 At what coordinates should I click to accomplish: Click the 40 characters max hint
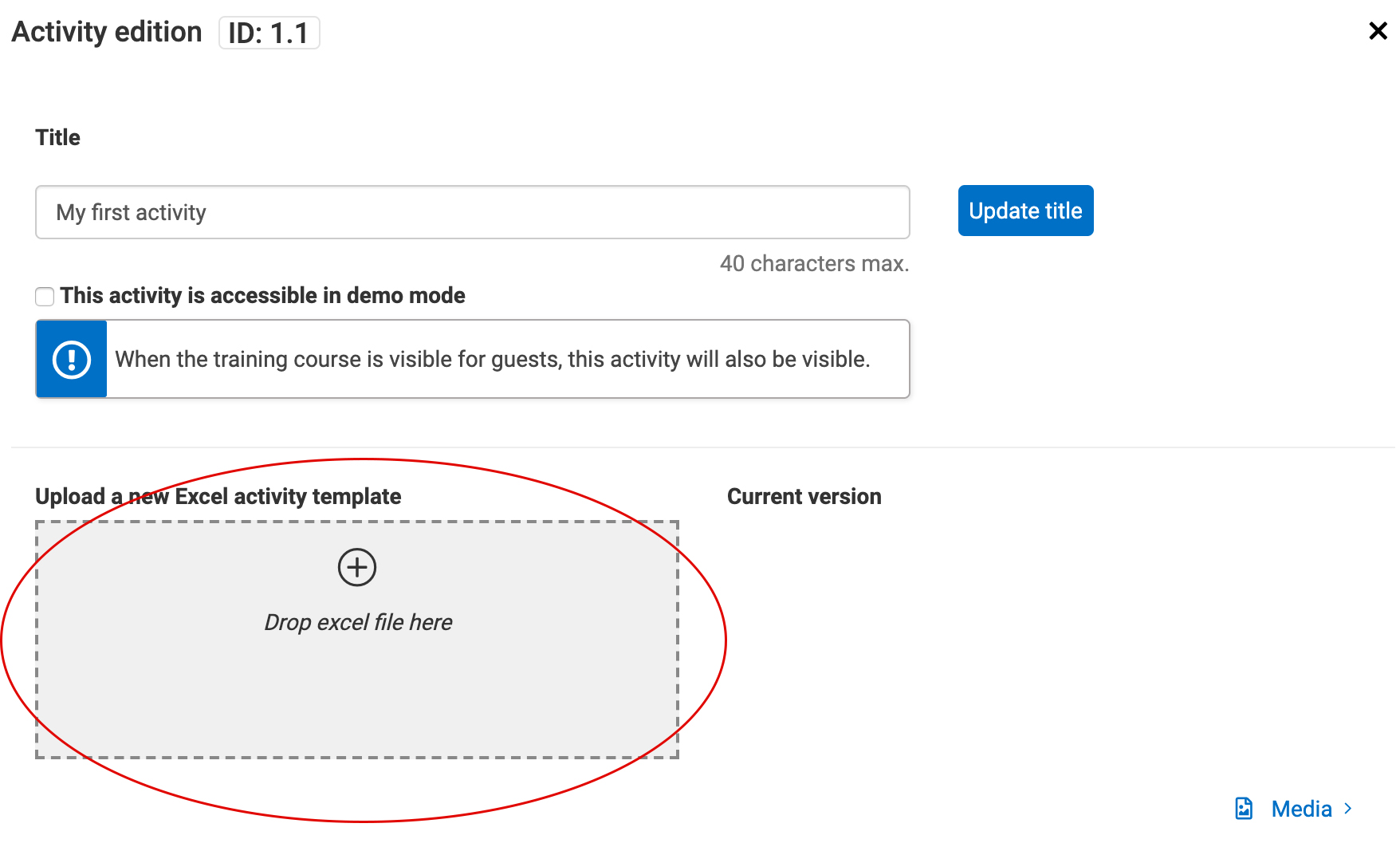814,263
